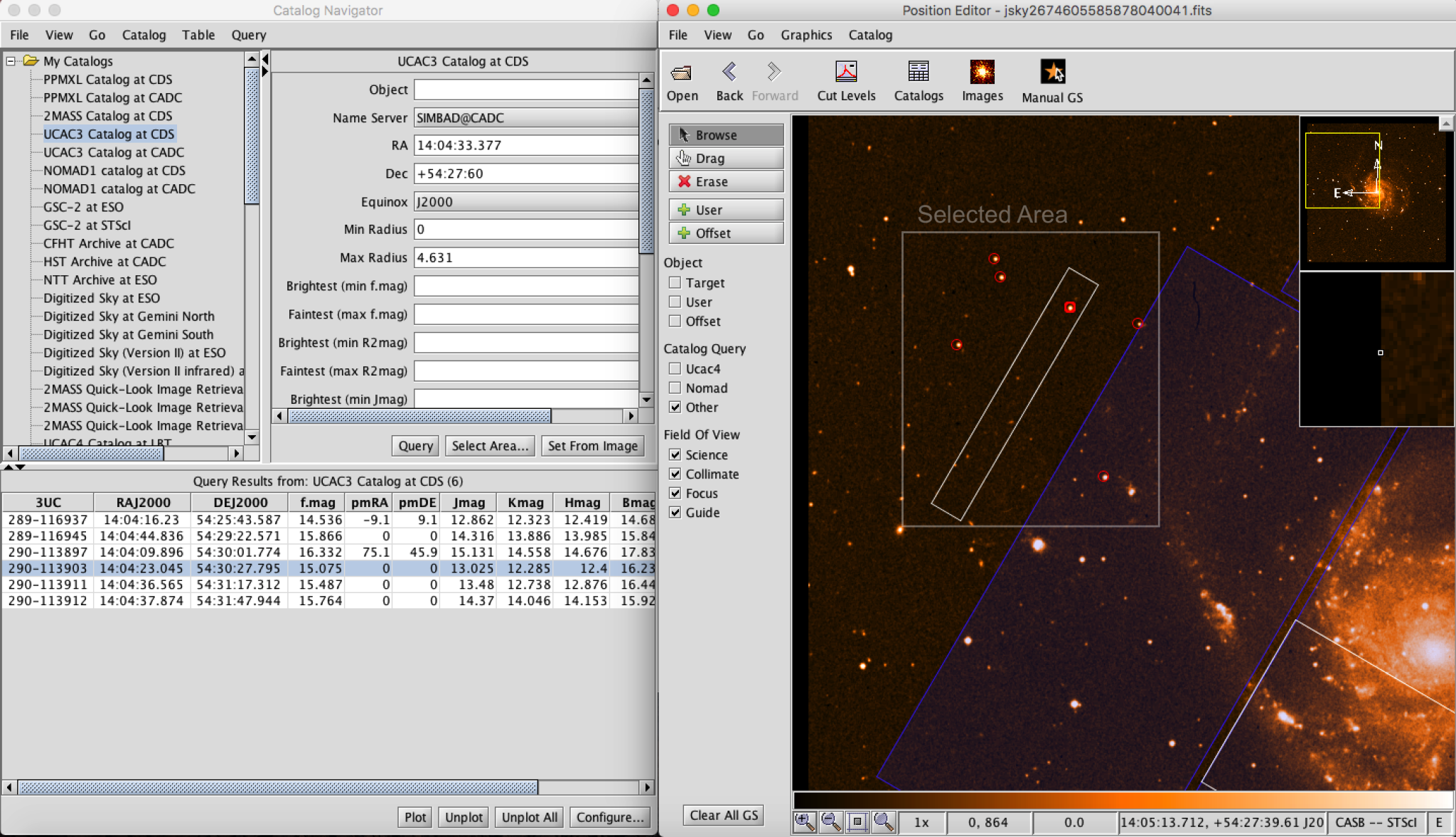Enable the Offset object checkbox
The width and height of the screenshot is (1456, 837).
[675, 321]
